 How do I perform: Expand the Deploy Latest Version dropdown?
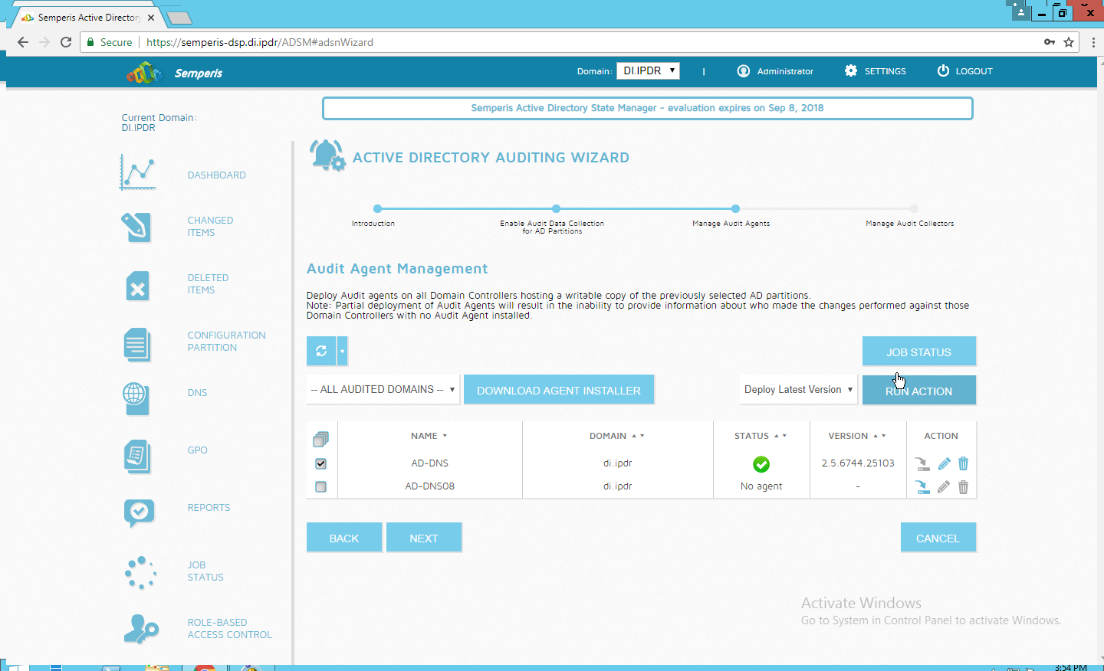(x=798, y=390)
